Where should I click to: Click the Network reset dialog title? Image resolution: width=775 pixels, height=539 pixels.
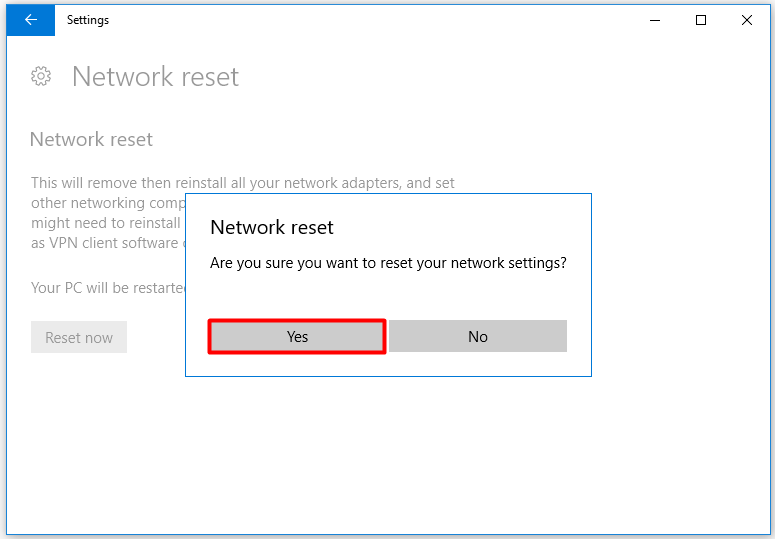[x=272, y=227]
